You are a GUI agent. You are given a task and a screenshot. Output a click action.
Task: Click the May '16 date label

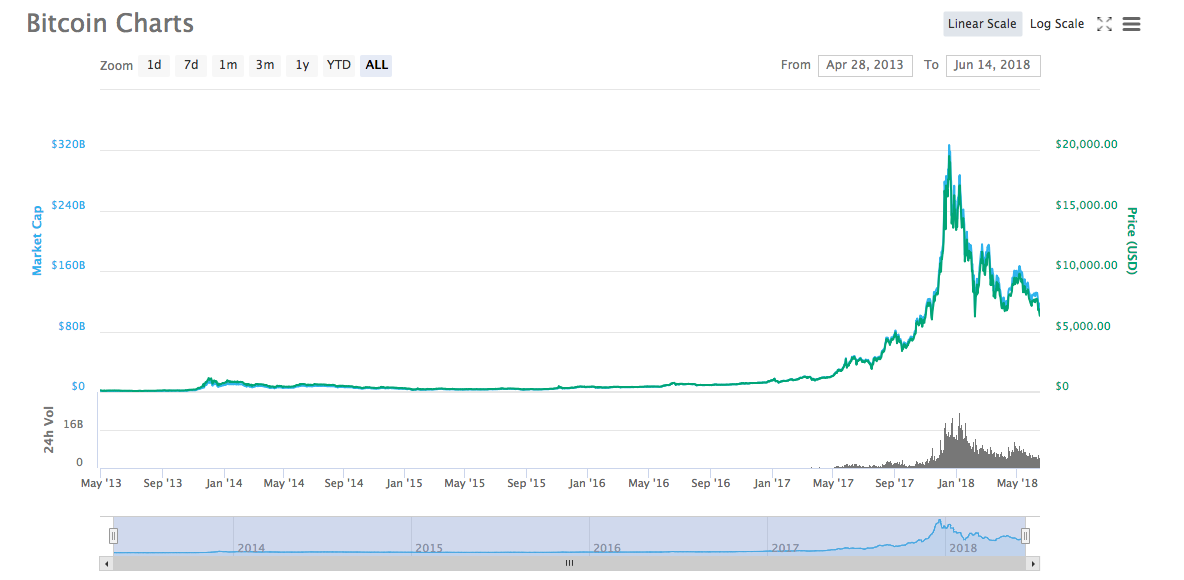(x=649, y=482)
